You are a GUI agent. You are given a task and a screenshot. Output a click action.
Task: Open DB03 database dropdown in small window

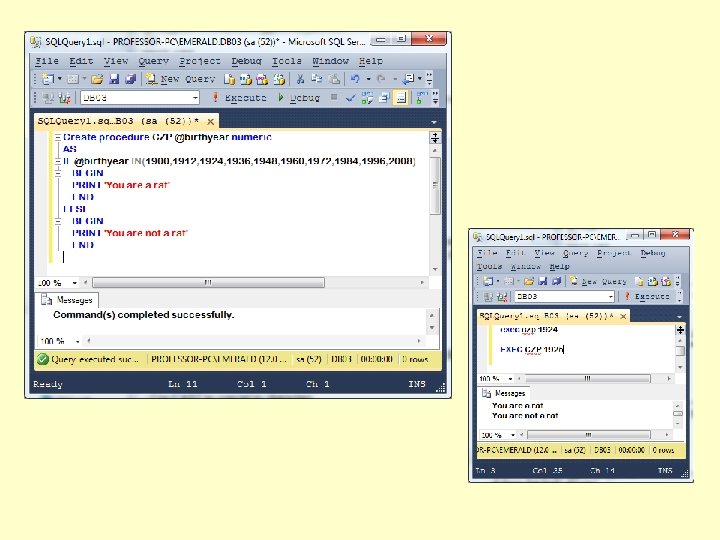point(611,297)
